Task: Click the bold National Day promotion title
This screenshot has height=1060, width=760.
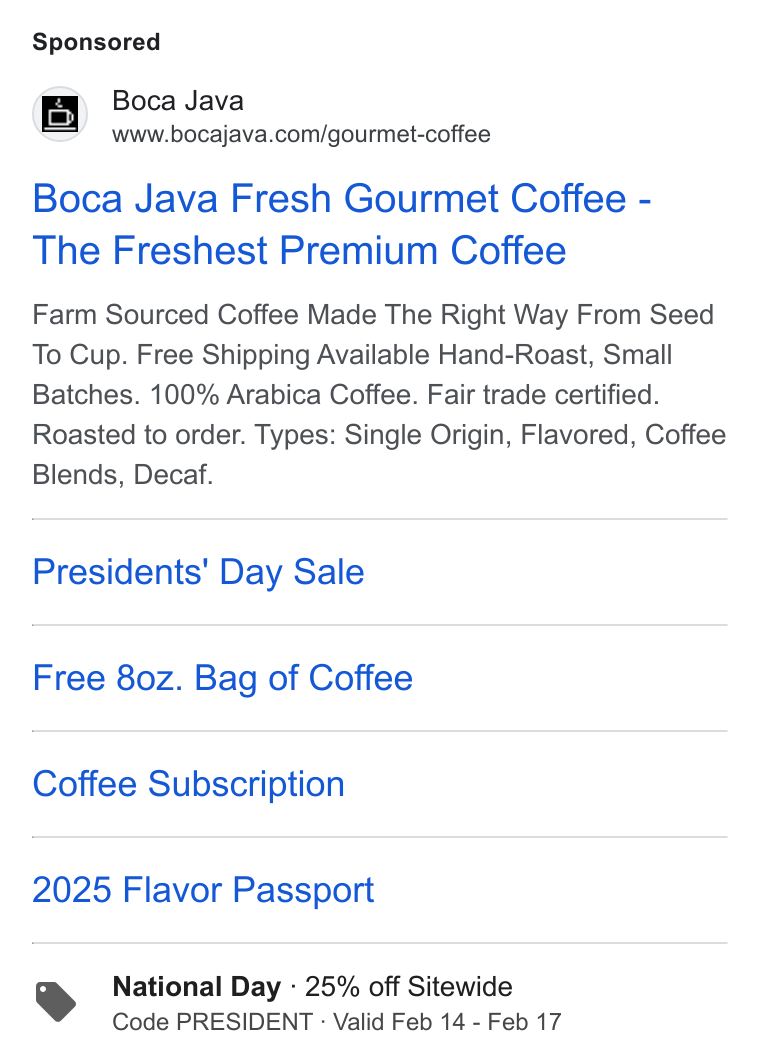Action: (196, 987)
